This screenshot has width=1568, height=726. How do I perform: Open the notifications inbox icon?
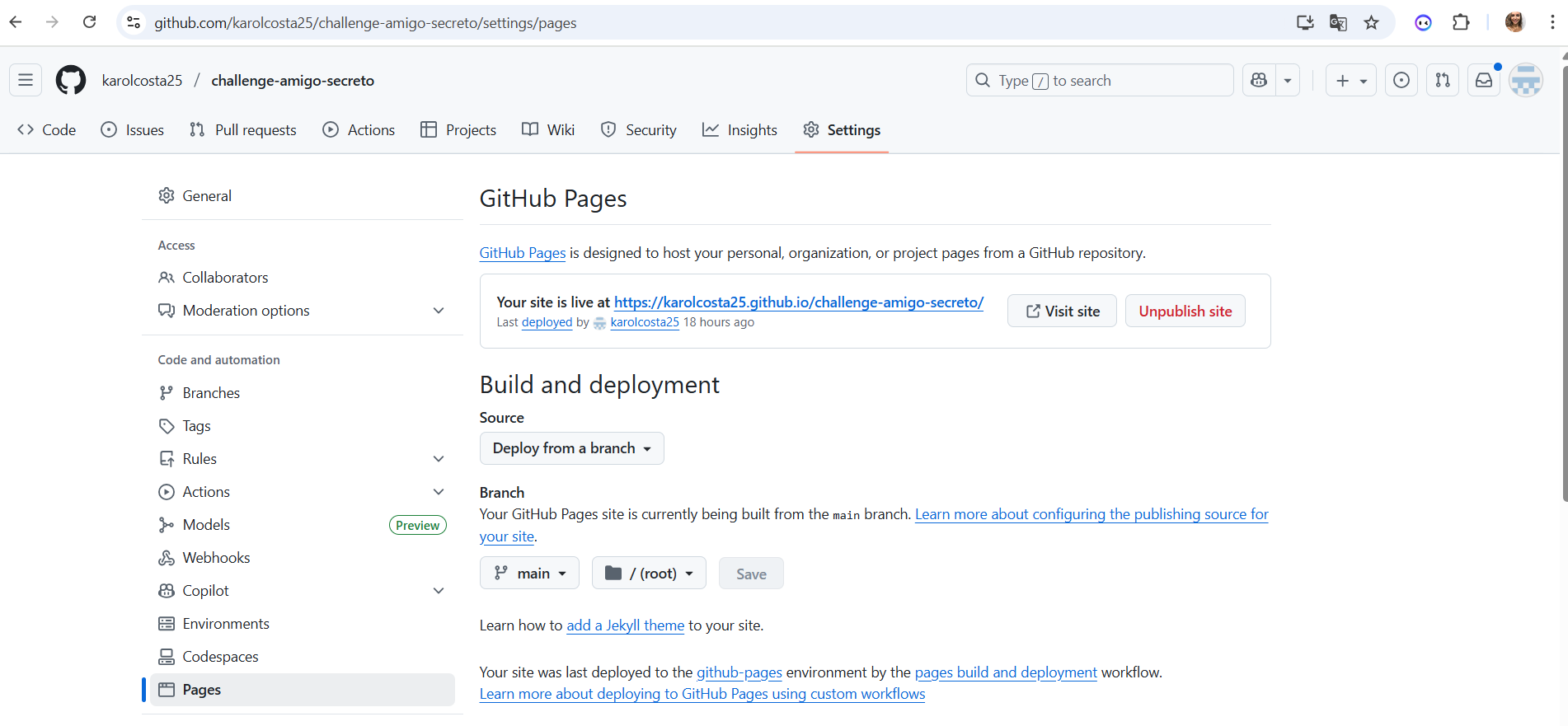pos(1483,80)
